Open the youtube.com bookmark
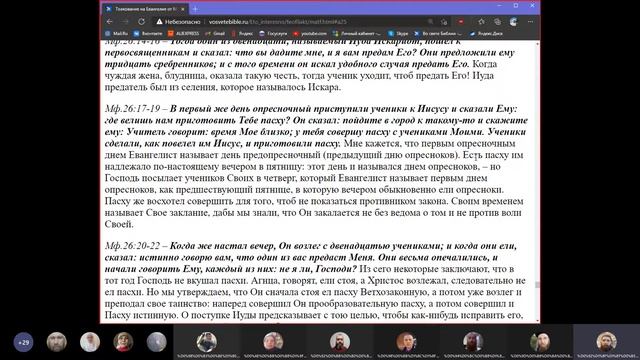Image resolution: width=640 pixels, height=360 pixels. 310,33
